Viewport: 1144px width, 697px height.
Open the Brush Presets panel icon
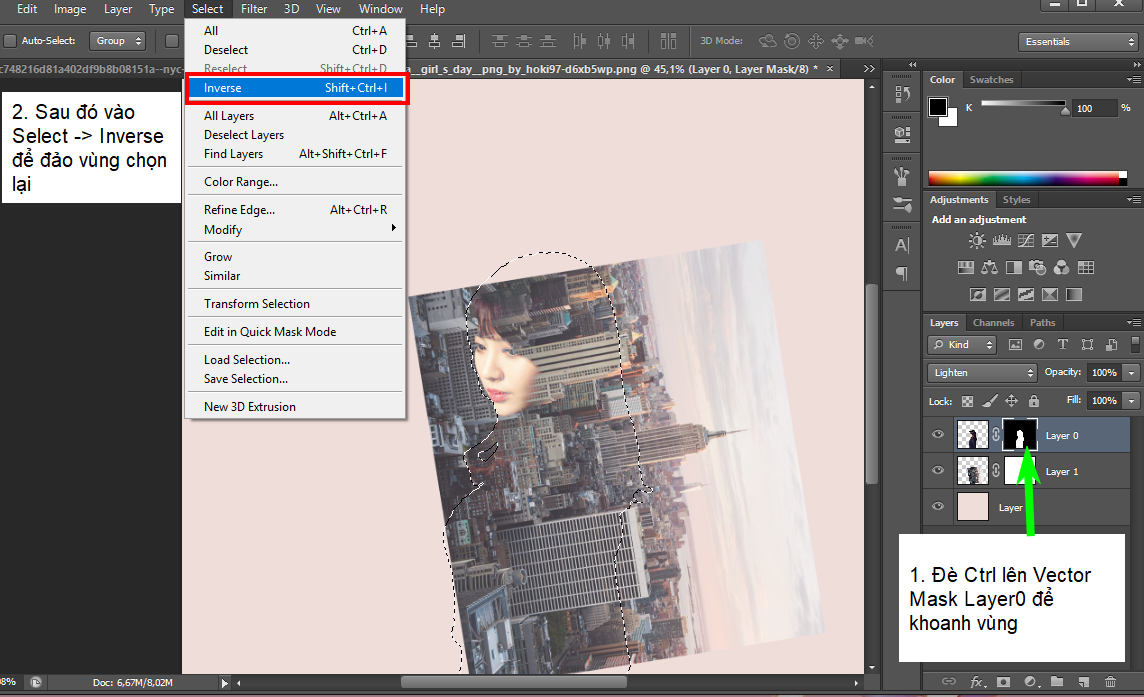[902, 205]
